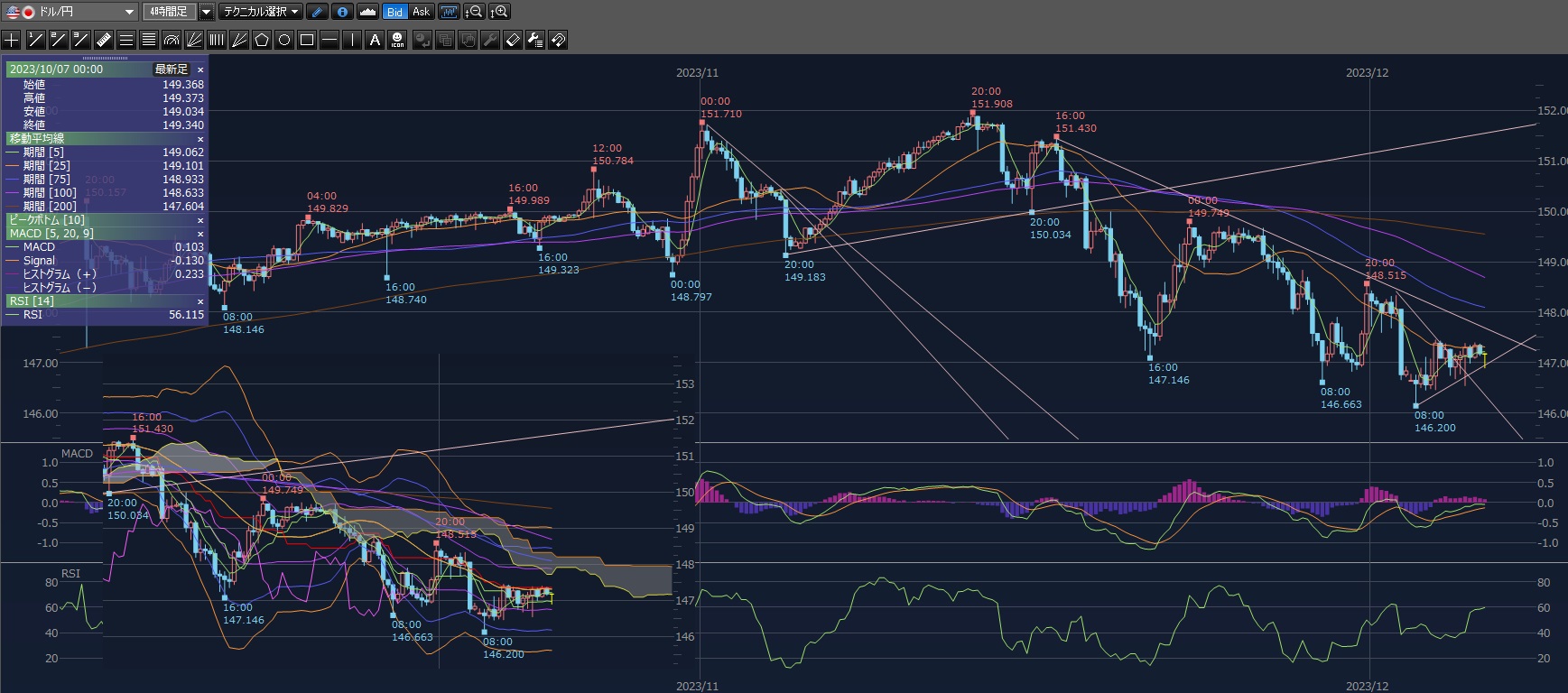Activate the text annotation 'A' tool
The image size is (1568, 693).
[x=375, y=40]
